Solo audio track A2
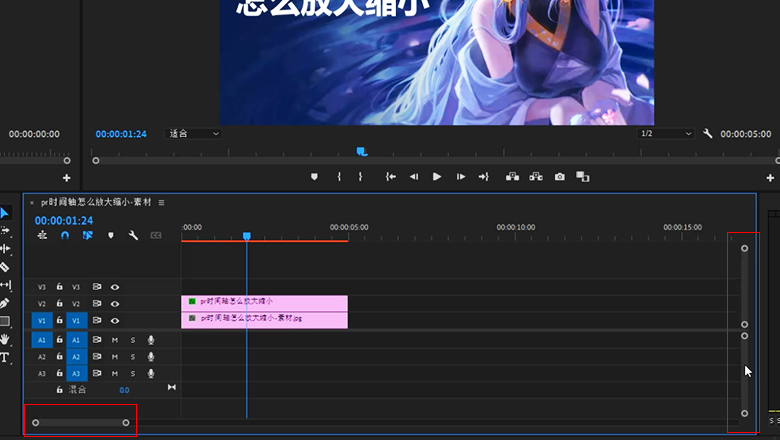This screenshot has width=780, height=440. click(x=132, y=356)
